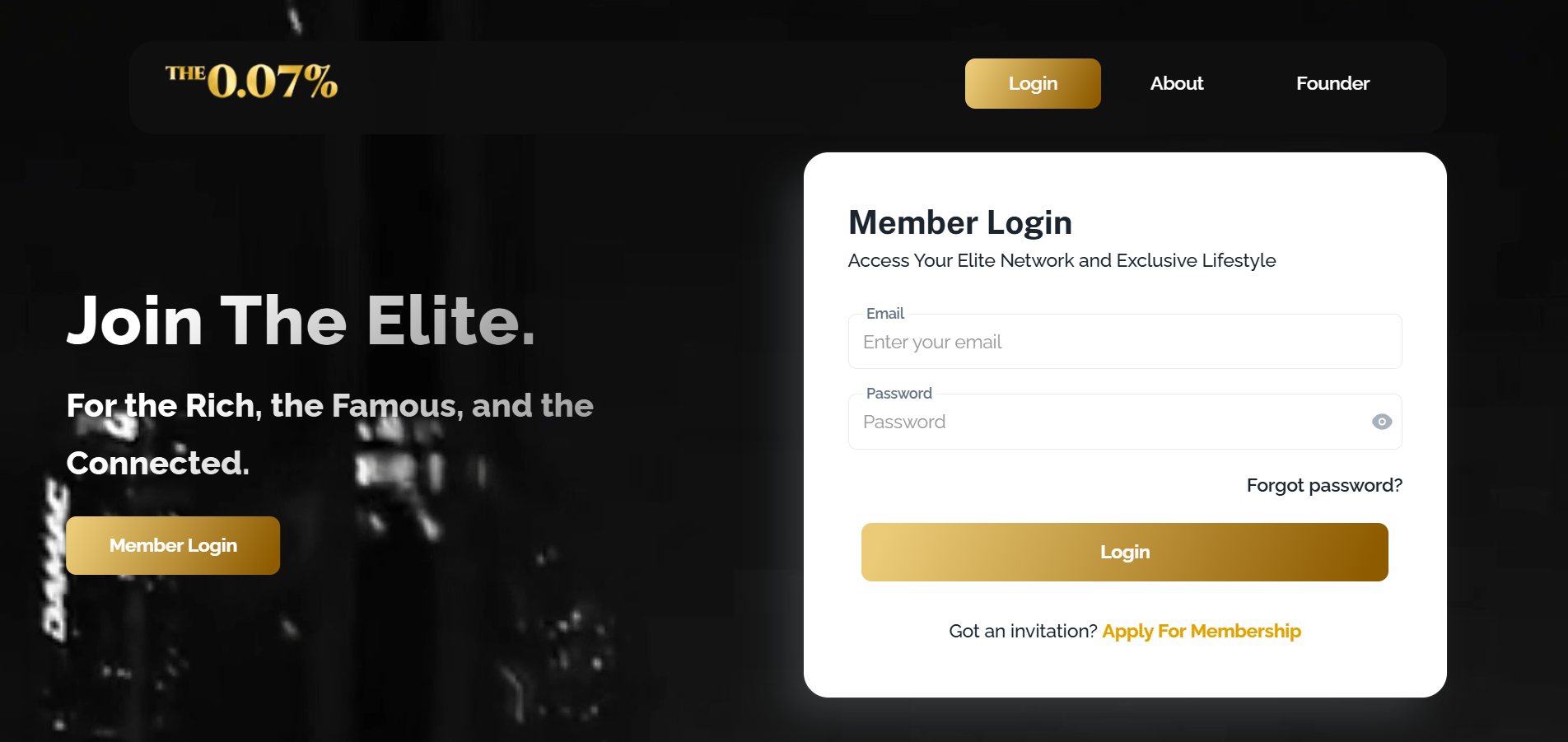Click the Join The Elite headline
Image resolution: width=1568 pixels, height=742 pixels.
click(x=301, y=321)
